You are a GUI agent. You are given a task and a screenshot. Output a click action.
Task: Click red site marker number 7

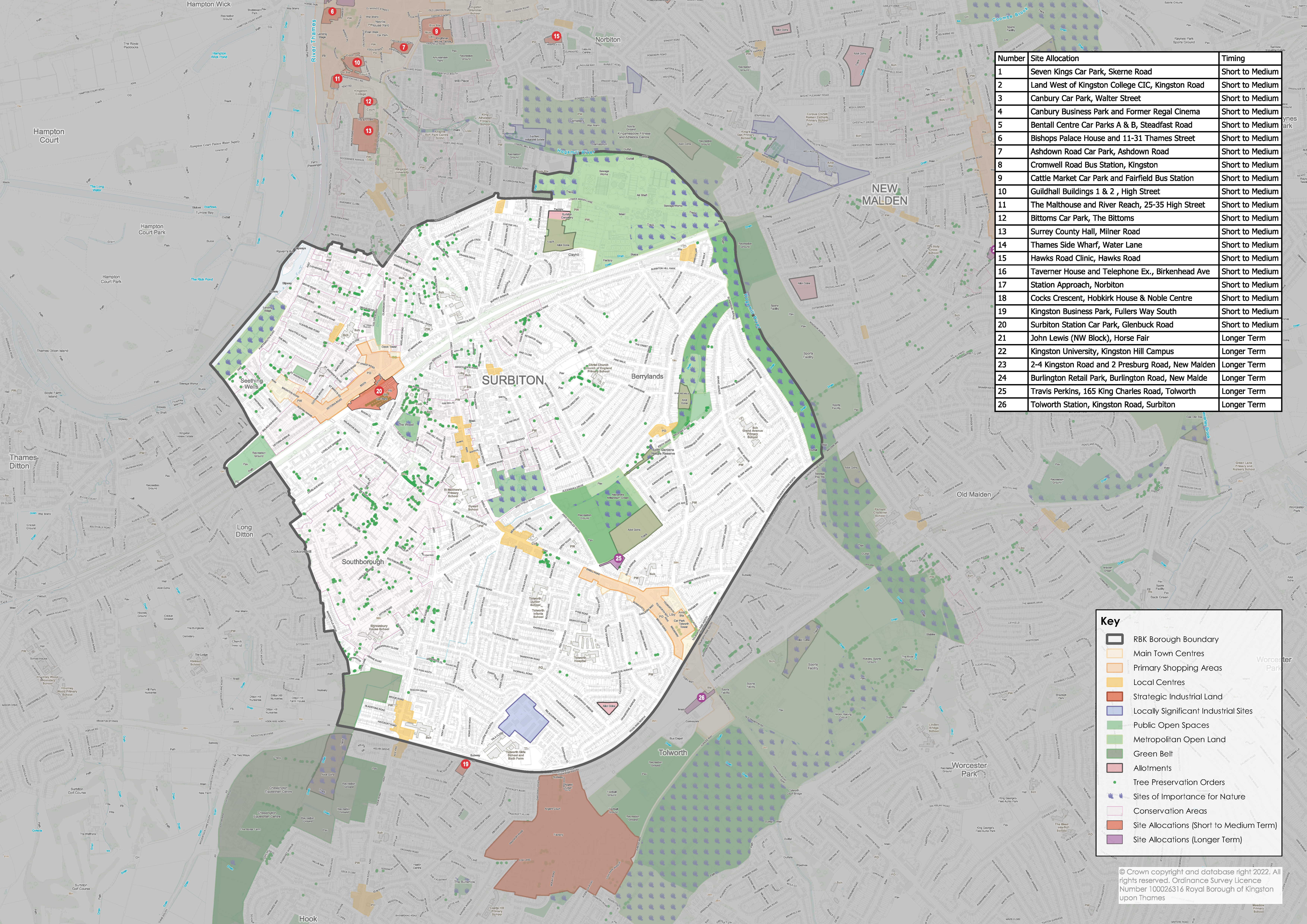pyautogui.click(x=404, y=47)
